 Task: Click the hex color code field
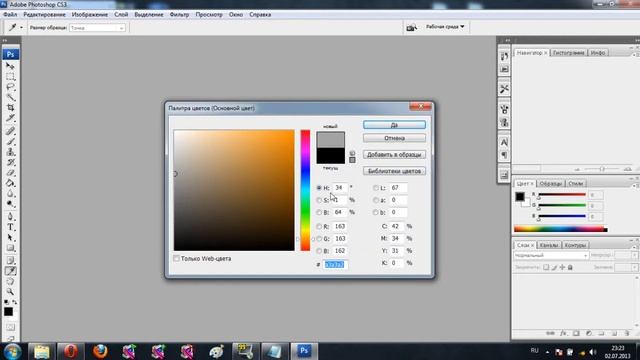click(x=335, y=264)
